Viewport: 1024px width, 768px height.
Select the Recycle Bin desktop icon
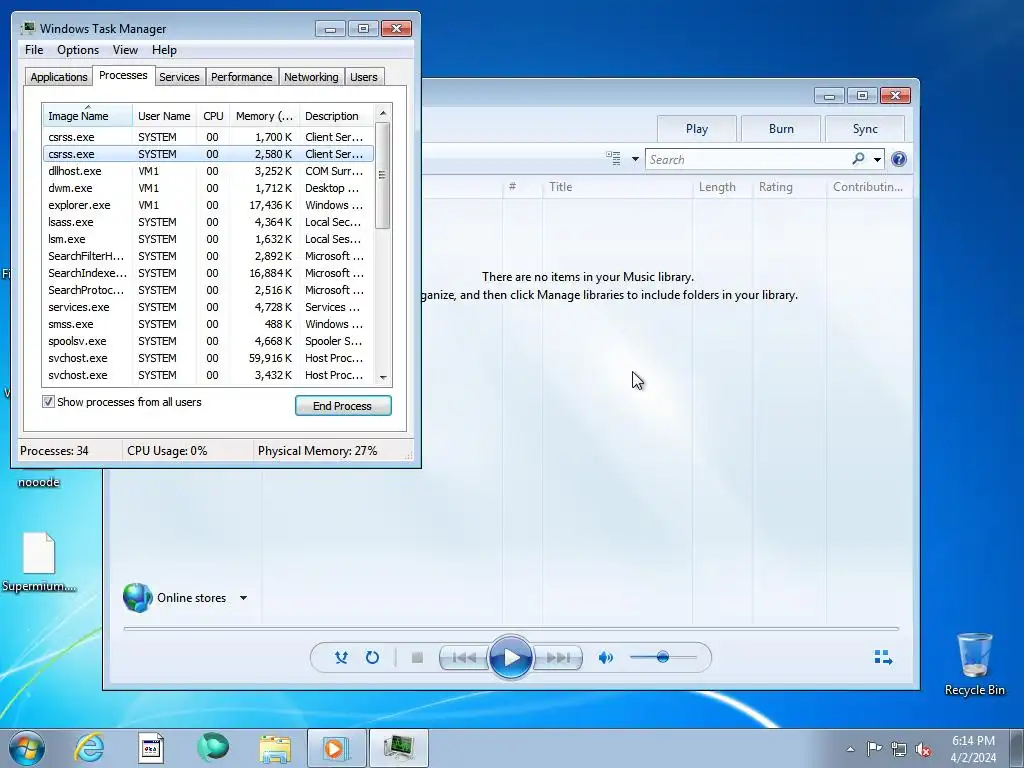974,664
